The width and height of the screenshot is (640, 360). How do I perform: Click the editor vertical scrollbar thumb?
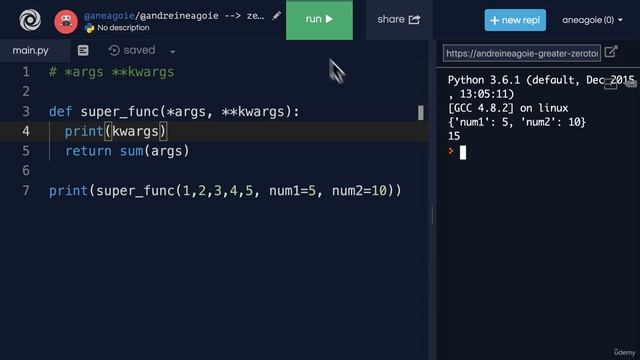(x=421, y=113)
